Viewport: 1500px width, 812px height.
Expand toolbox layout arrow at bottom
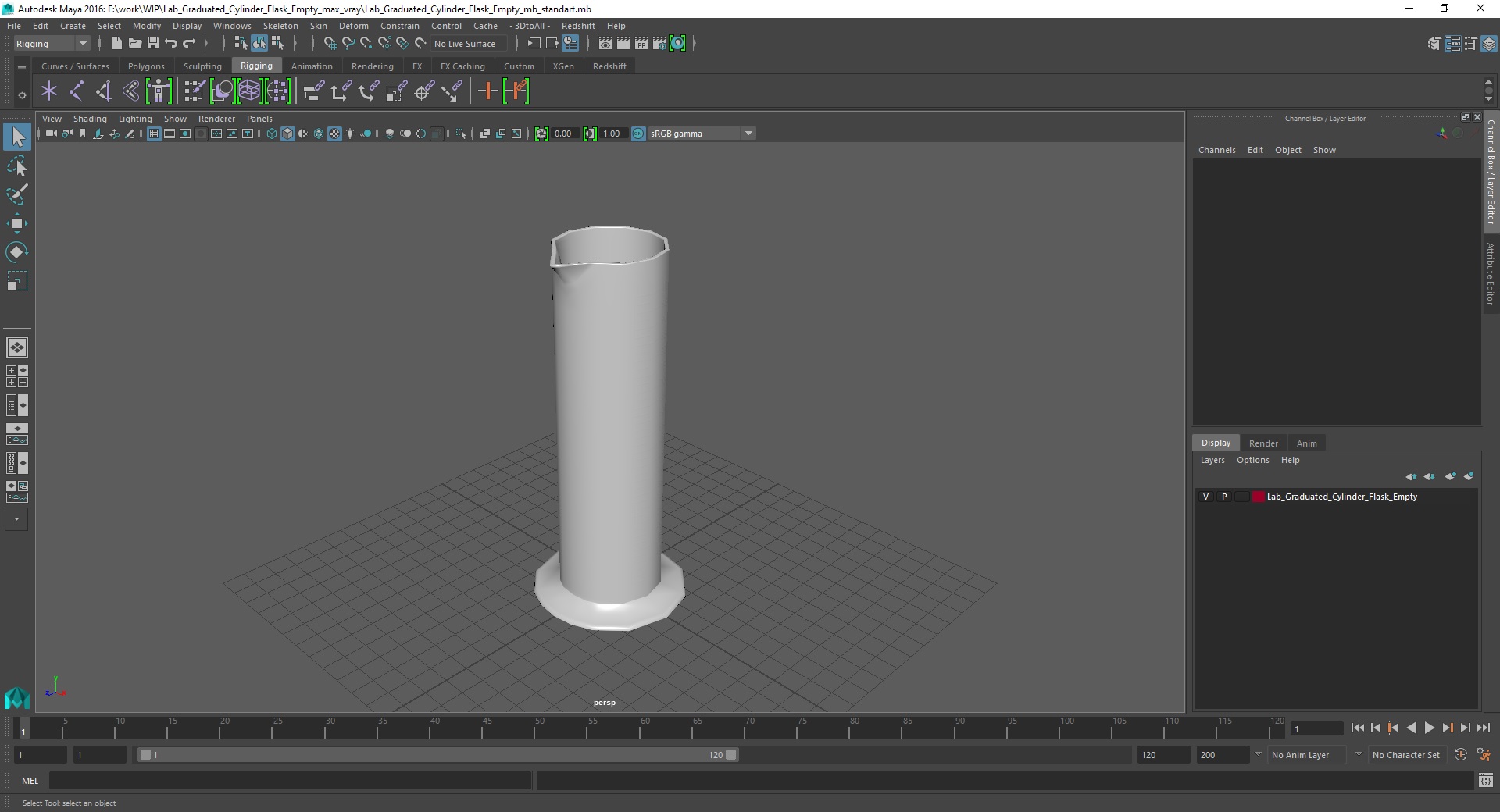[16, 519]
